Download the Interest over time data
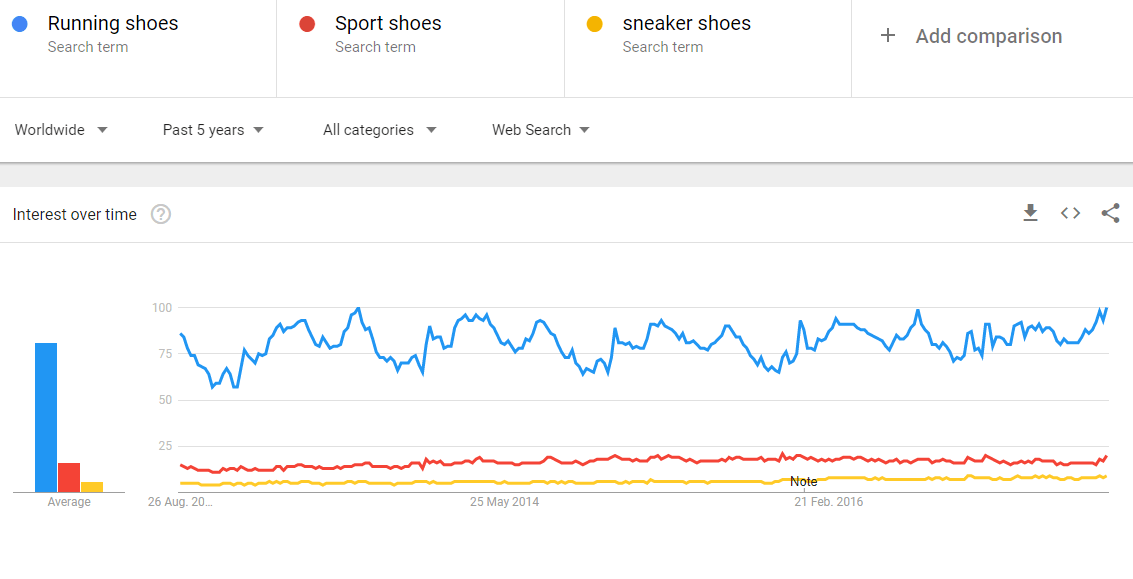The width and height of the screenshot is (1133, 579). pyautogui.click(x=1030, y=213)
